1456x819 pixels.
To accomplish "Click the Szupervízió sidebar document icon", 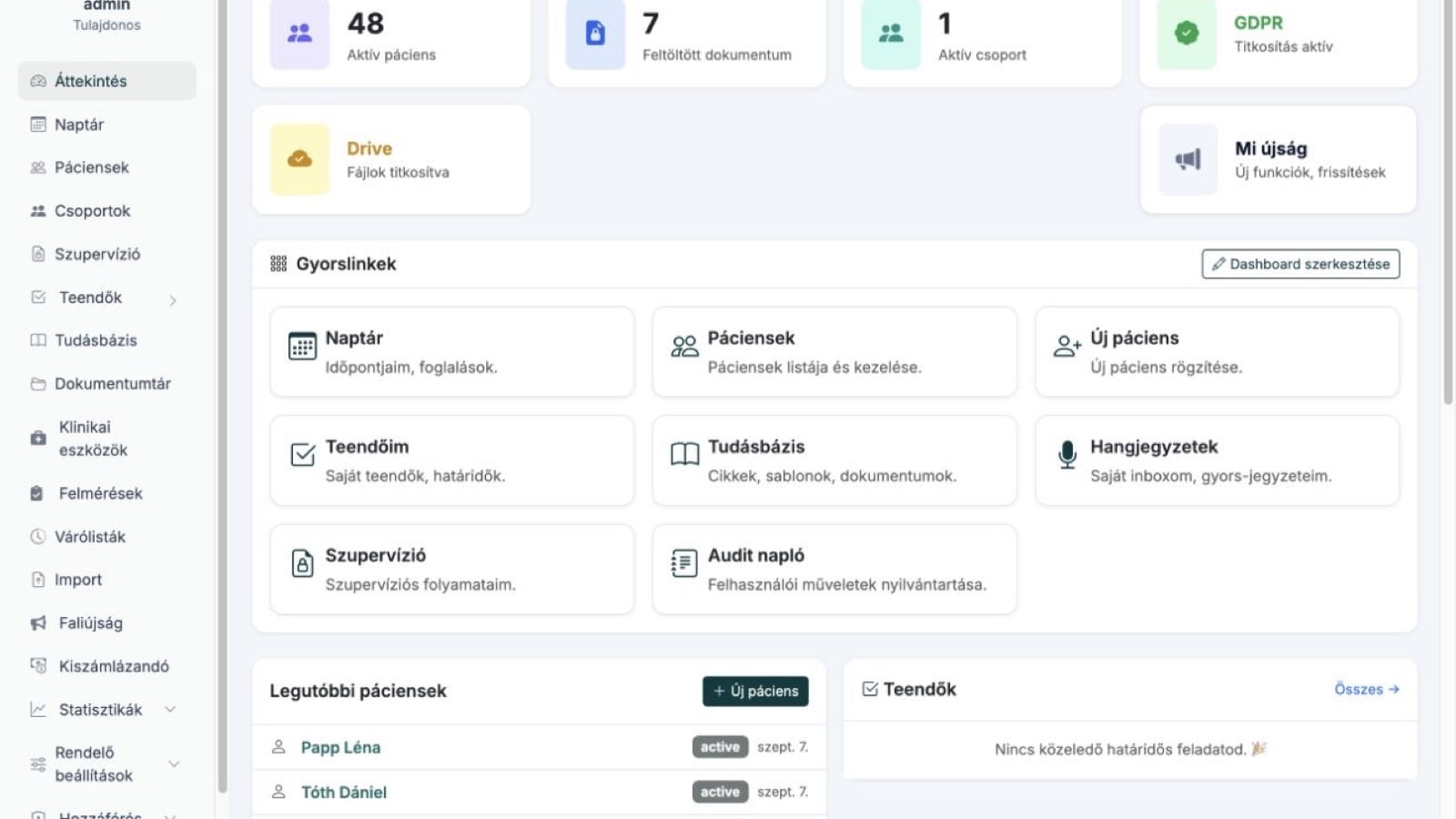I will pos(38,254).
